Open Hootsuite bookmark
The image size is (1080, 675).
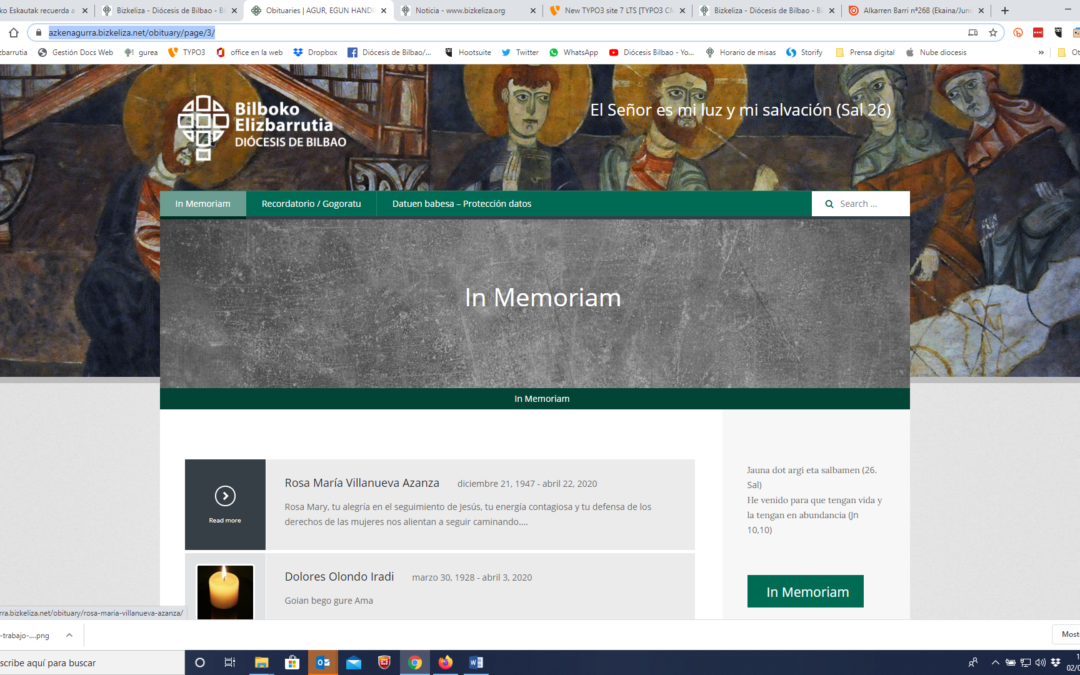468,52
